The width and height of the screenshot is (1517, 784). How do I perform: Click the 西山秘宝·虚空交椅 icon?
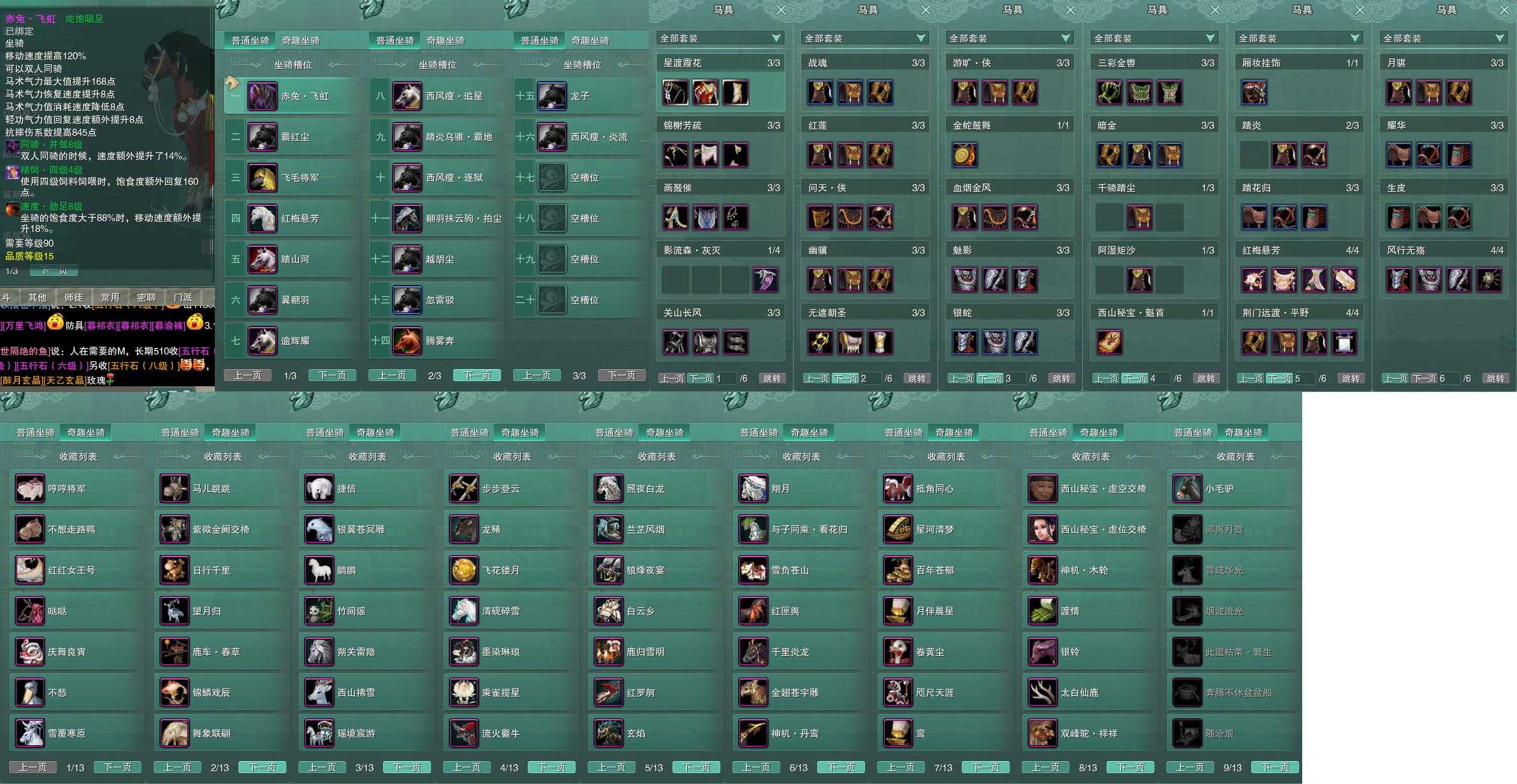(1042, 489)
